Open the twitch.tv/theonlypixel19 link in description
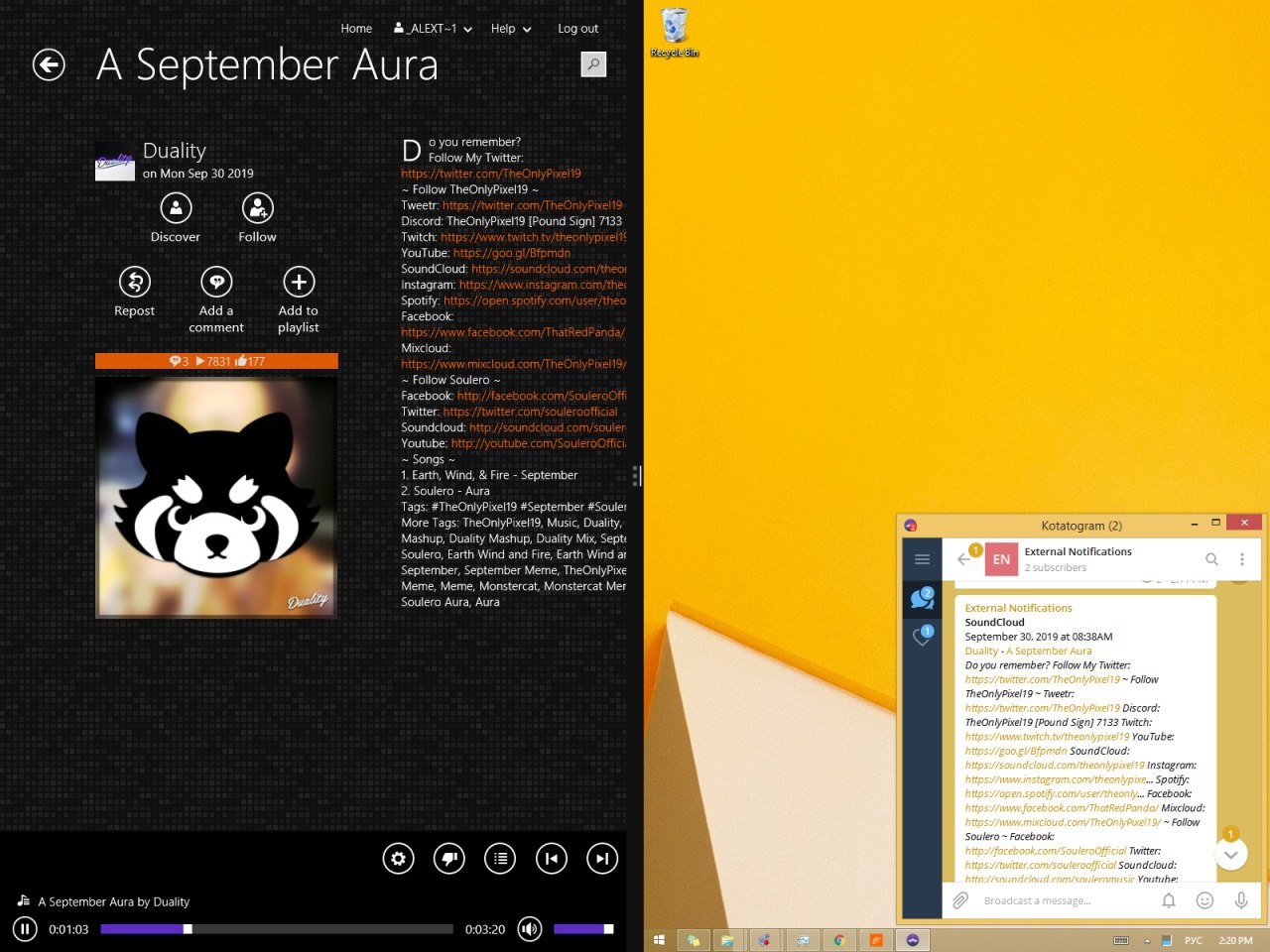Viewport: 1270px width, 952px height. pos(534,237)
